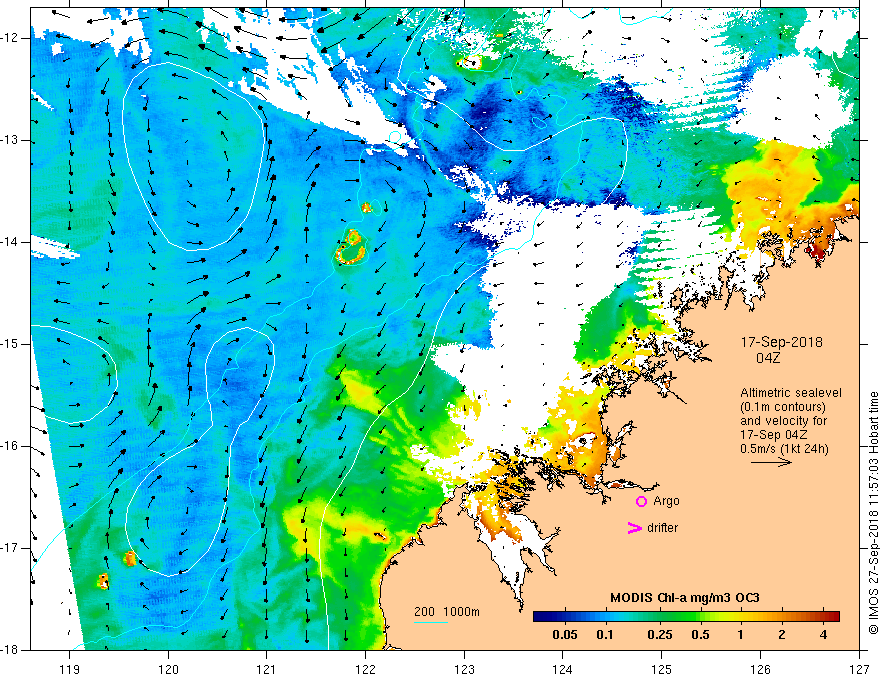The image size is (880, 680).
Task: Click the colorbar value '0.25'
Action: pyautogui.click(x=659, y=635)
